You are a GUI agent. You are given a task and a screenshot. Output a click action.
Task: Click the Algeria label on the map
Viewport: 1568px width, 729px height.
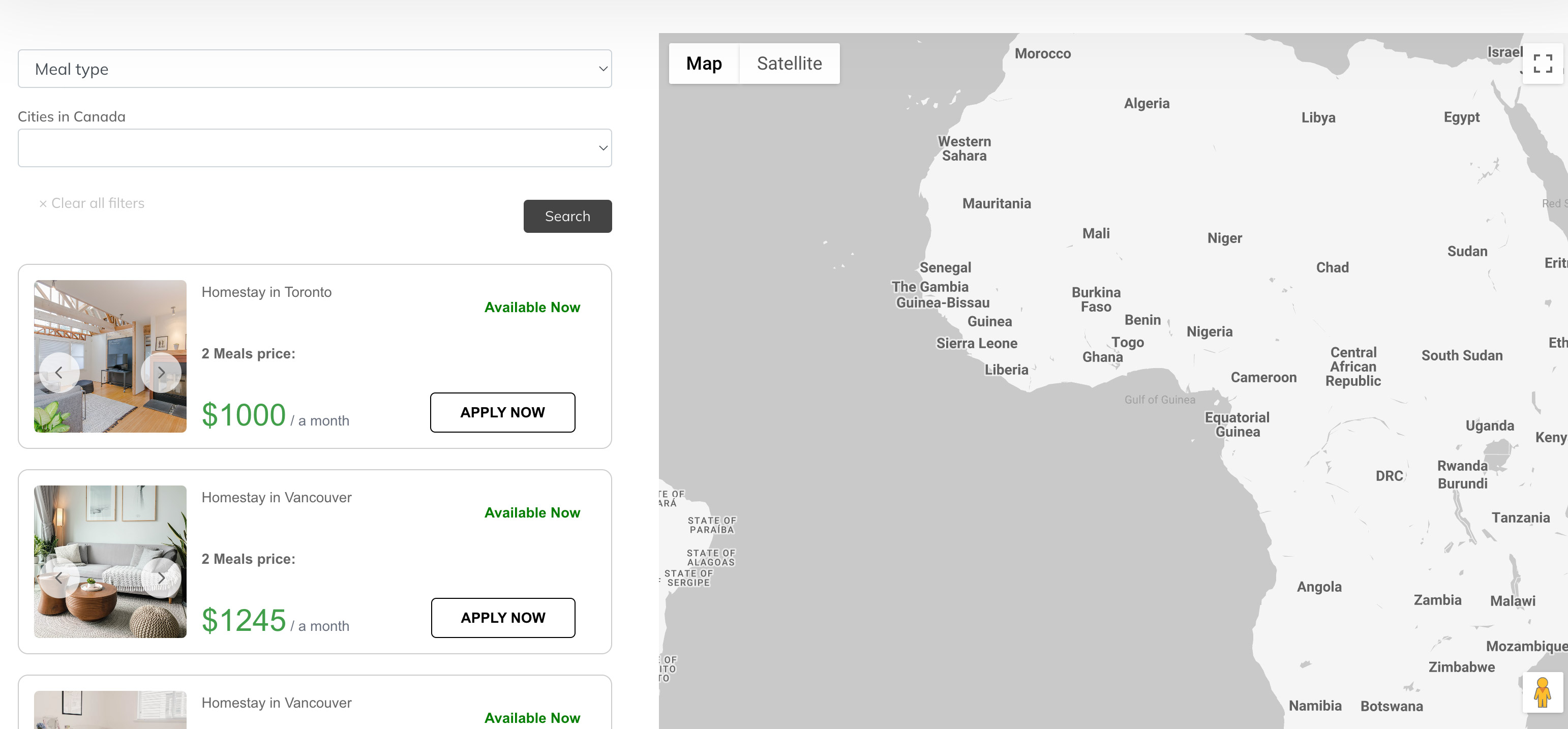click(x=1147, y=103)
